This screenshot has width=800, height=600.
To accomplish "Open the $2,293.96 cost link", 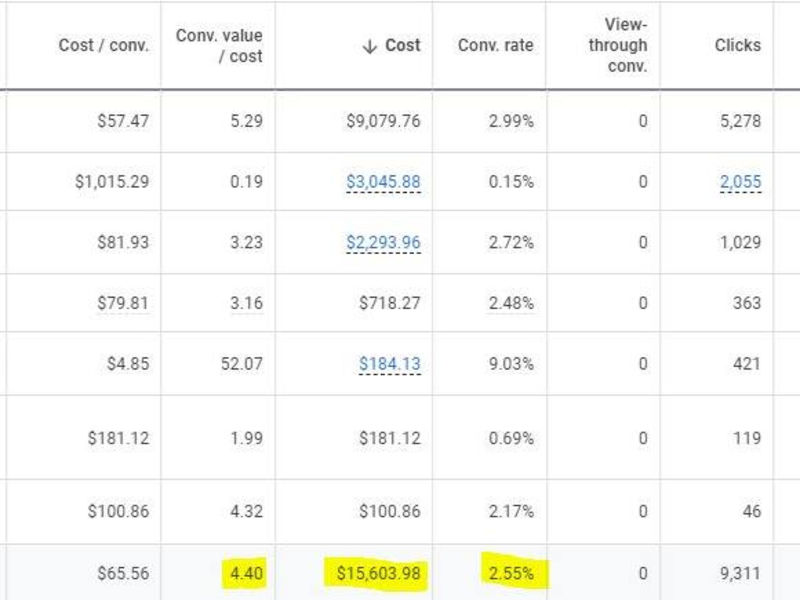I will point(383,242).
